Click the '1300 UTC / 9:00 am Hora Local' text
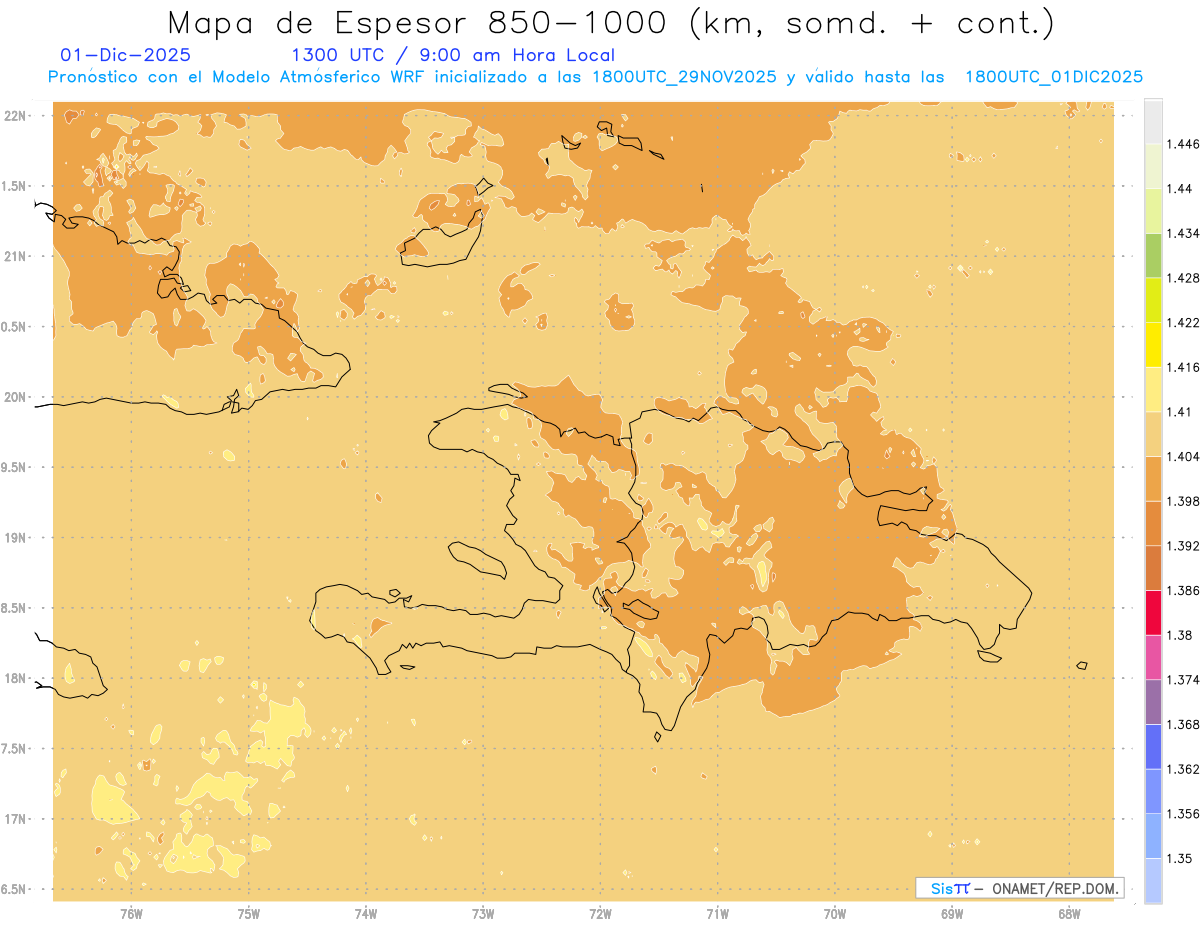 click(453, 55)
